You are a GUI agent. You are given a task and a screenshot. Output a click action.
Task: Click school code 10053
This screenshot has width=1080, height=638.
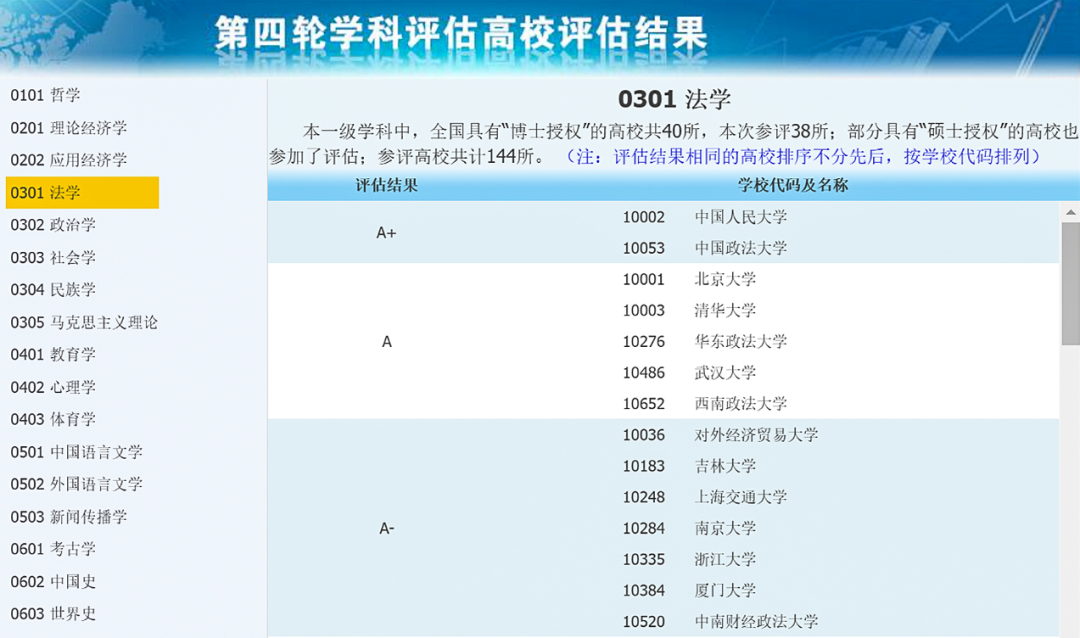tap(644, 248)
